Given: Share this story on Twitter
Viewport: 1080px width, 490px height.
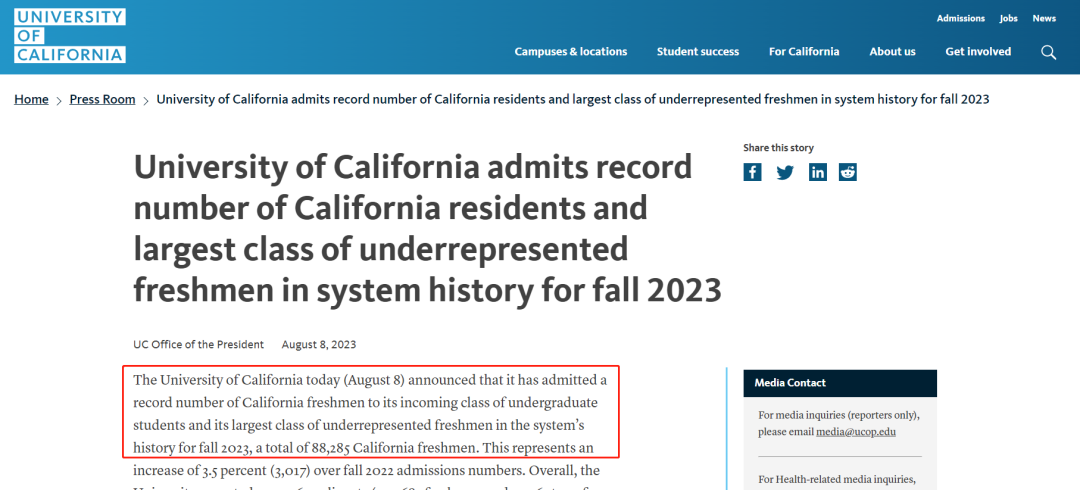Looking at the screenshot, I should click(785, 172).
